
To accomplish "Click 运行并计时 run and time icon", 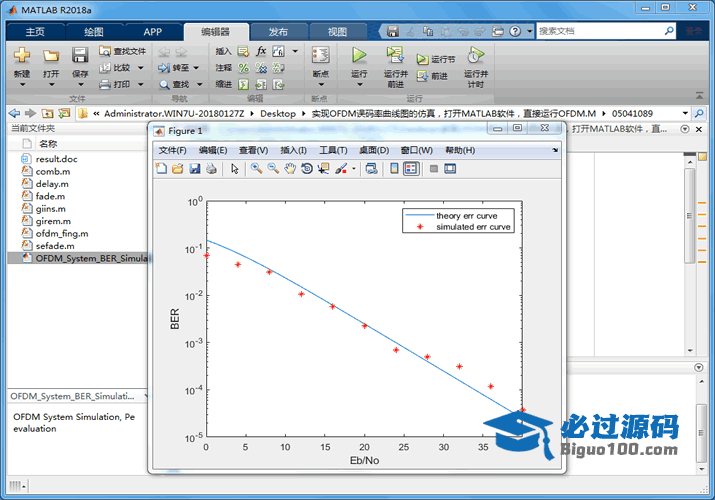I will (x=475, y=56).
